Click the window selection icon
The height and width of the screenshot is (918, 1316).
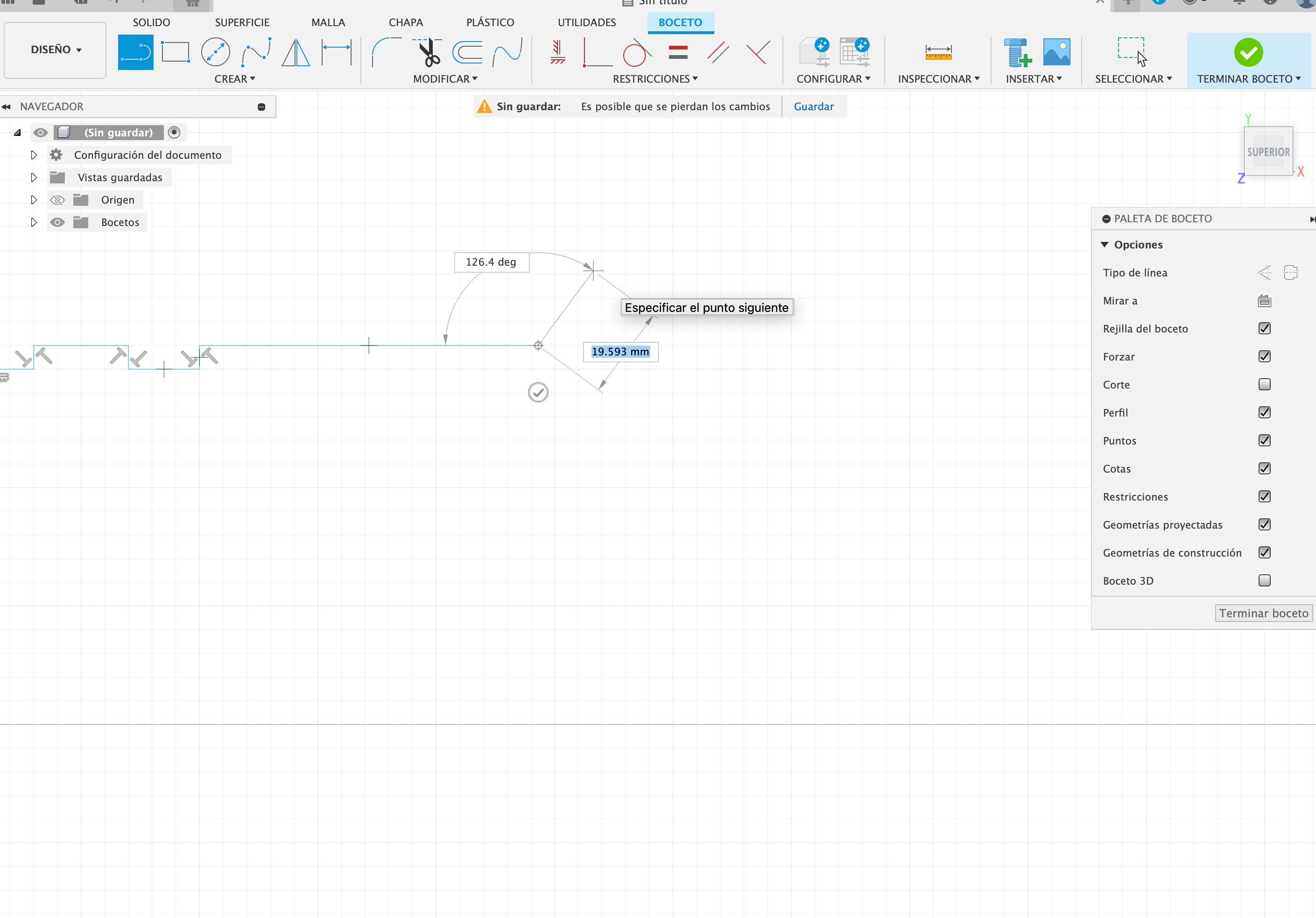tap(1132, 52)
